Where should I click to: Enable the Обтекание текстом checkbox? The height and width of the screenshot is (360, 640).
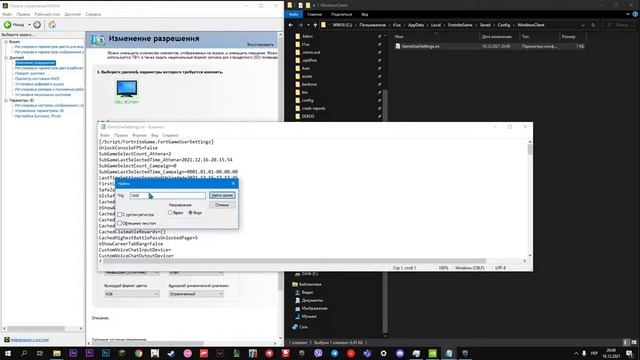(x=120, y=223)
